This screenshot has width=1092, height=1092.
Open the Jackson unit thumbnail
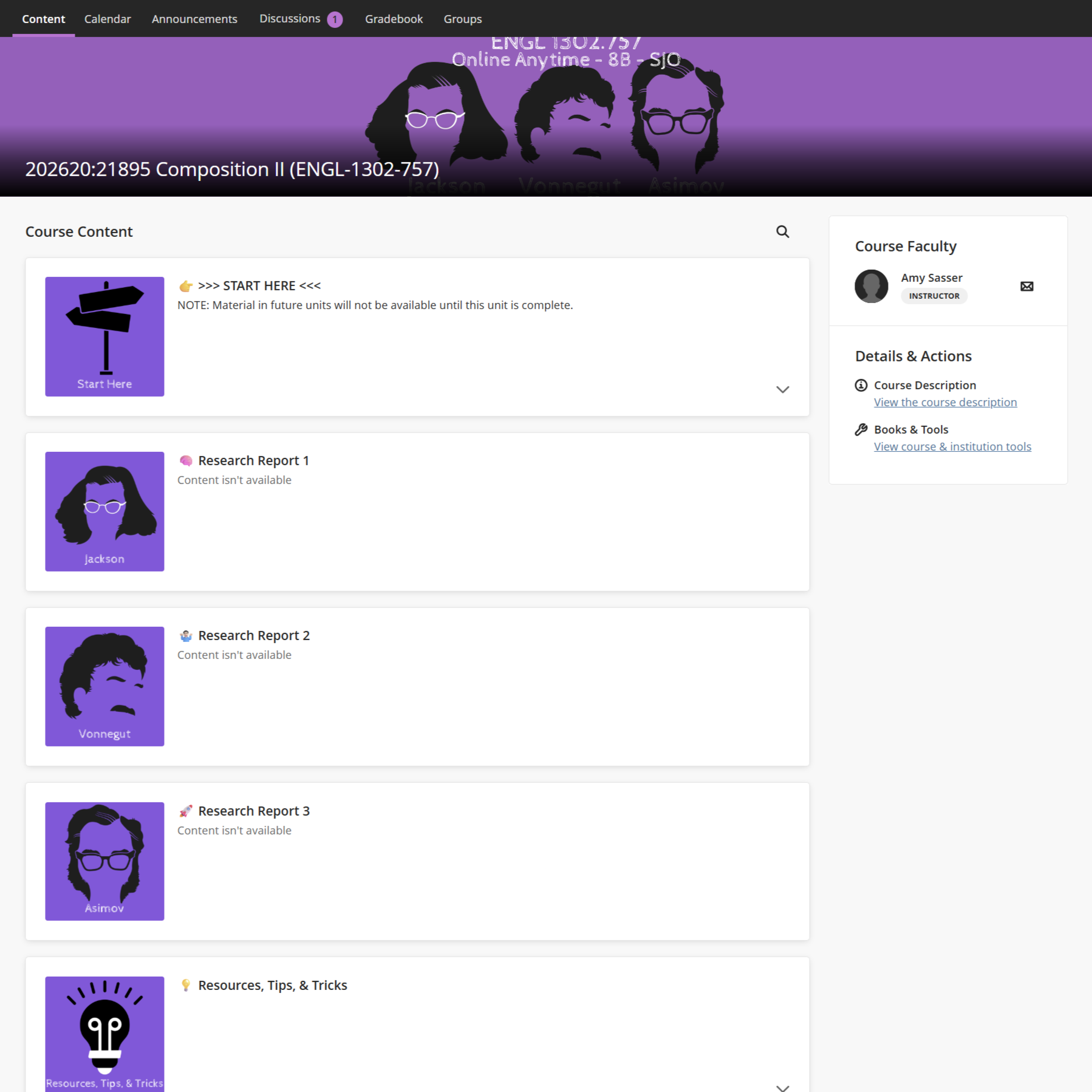tap(104, 511)
